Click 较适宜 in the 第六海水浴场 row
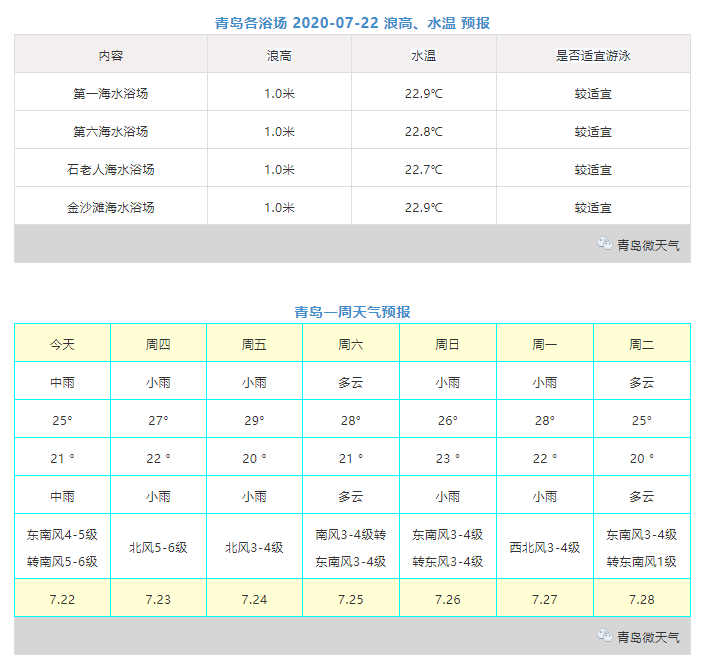This screenshot has height=663, width=706. (593, 132)
